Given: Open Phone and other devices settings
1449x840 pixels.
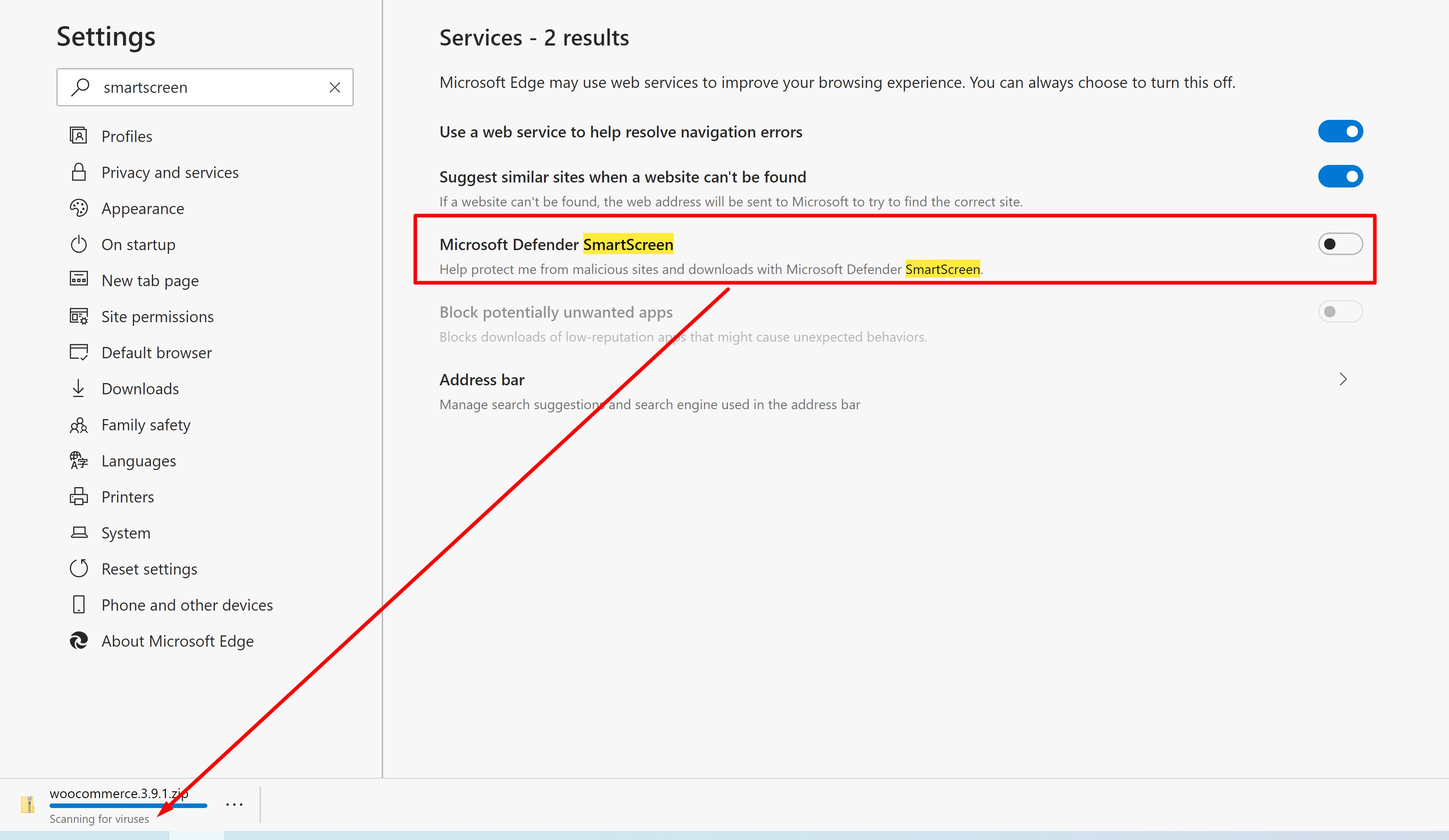Looking at the screenshot, I should (187, 605).
